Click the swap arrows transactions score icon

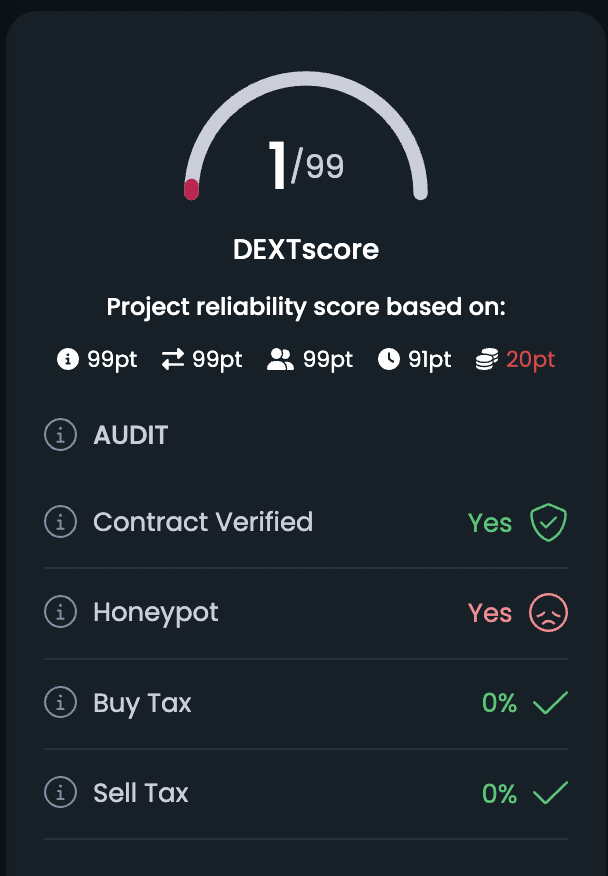[174, 360]
